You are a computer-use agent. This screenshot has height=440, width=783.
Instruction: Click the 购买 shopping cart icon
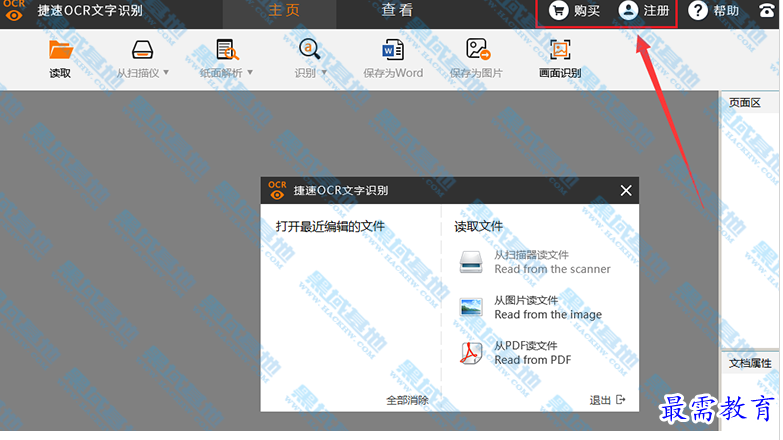tap(558, 10)
